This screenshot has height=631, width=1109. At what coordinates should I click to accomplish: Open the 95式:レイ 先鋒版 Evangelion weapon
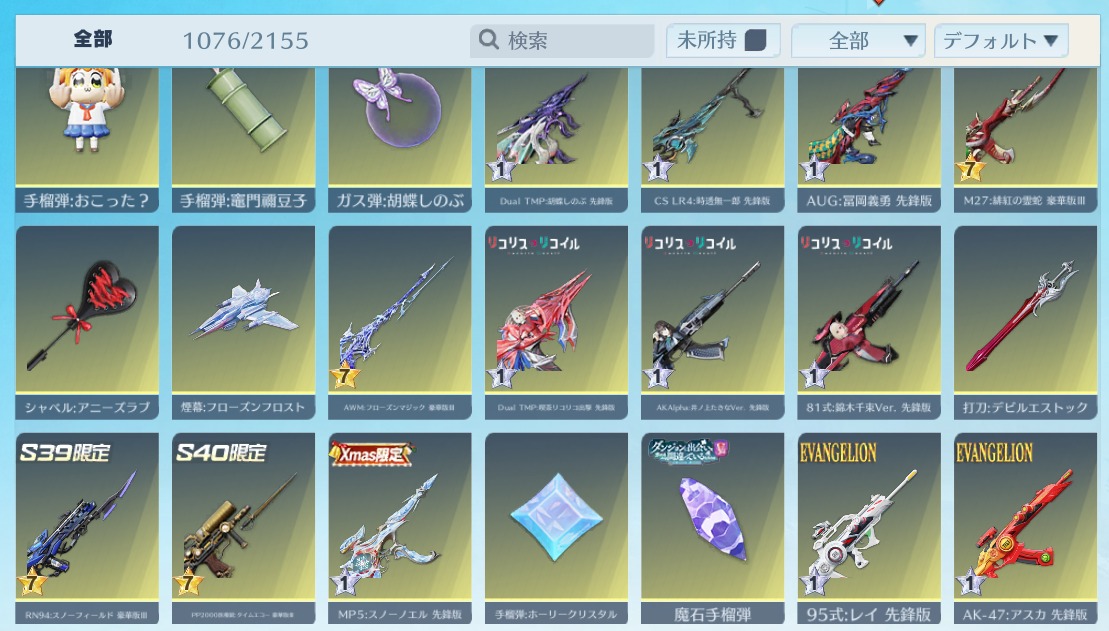(x=869, y=528)
